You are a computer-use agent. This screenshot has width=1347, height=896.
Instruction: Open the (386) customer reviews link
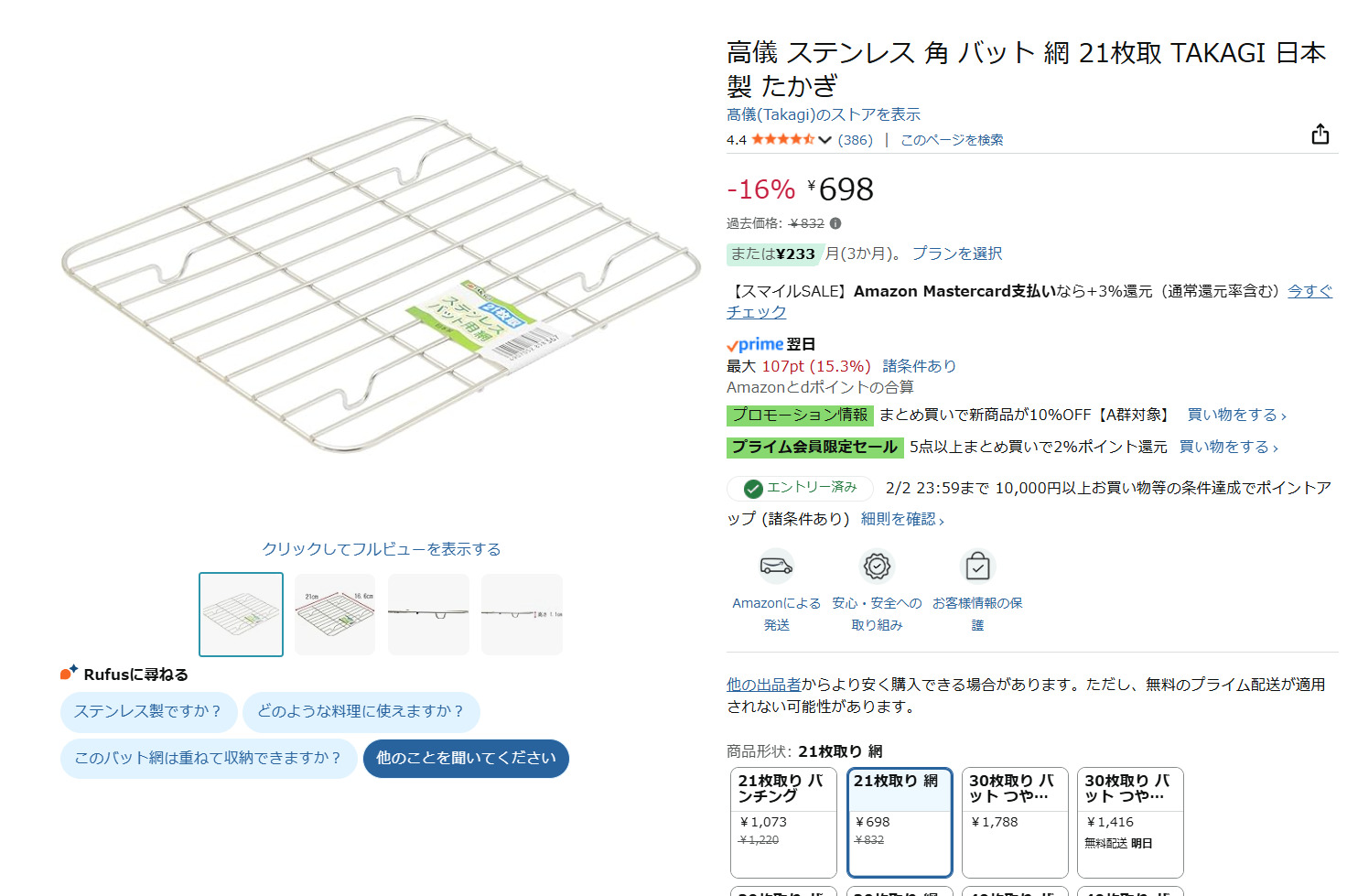pyautogui.click(x=855, y=140)
